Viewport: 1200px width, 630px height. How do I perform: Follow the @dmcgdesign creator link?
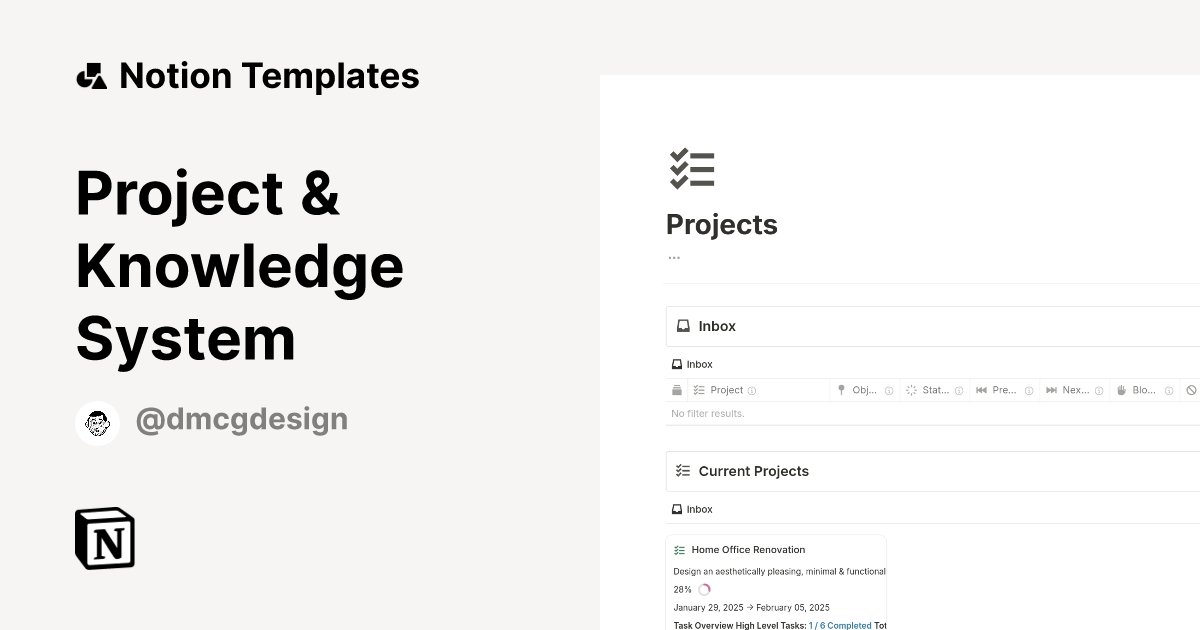[241, 419]
